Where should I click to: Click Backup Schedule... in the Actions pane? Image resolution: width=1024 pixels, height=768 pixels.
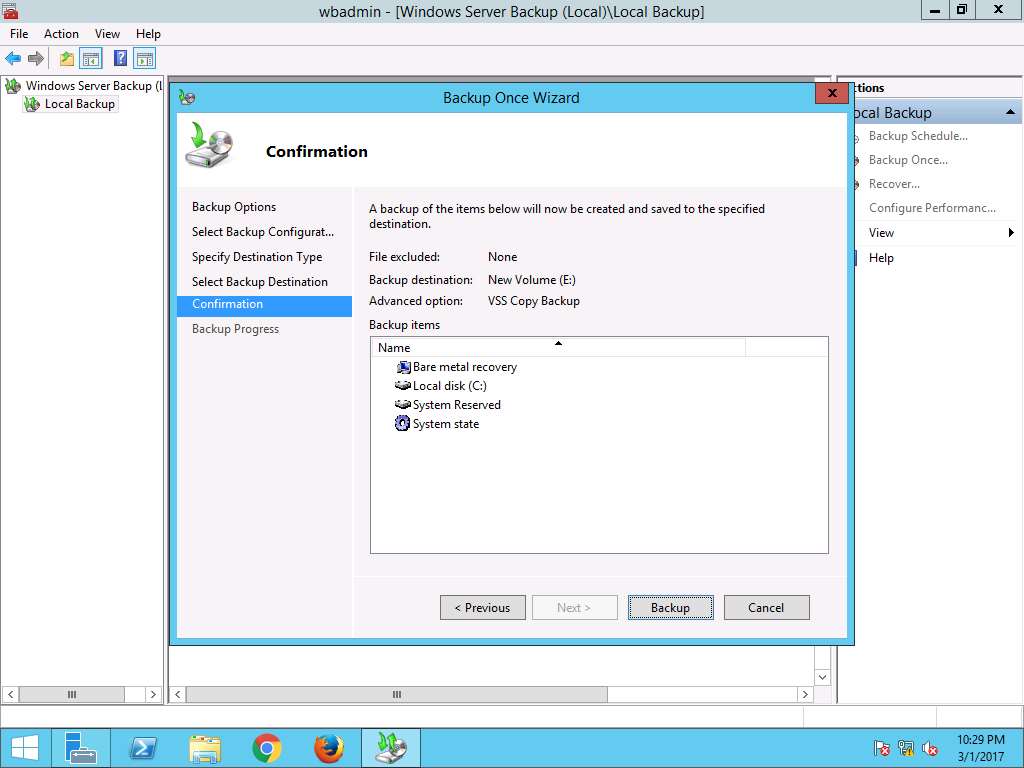918,136
